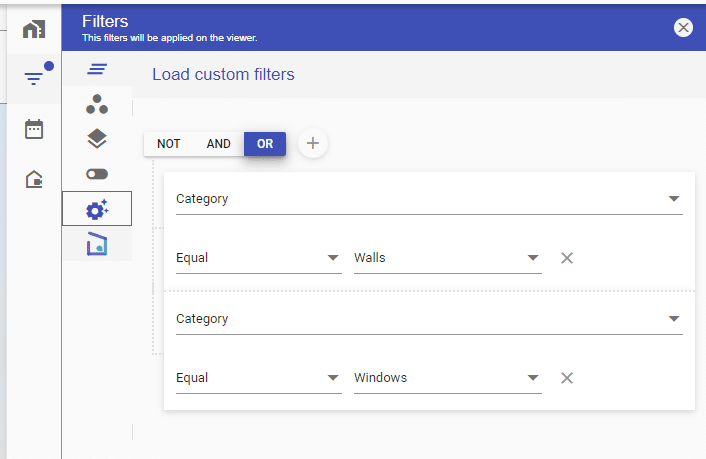Open the Walls value dropdown
The height and width of the screenshot is (459, 706).
click(448, 258)
